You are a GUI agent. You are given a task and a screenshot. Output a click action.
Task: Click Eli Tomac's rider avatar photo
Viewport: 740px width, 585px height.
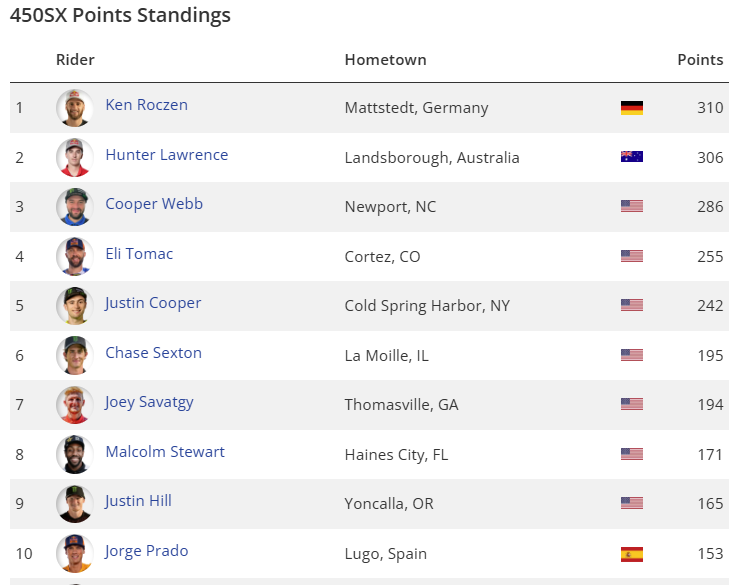74,256
